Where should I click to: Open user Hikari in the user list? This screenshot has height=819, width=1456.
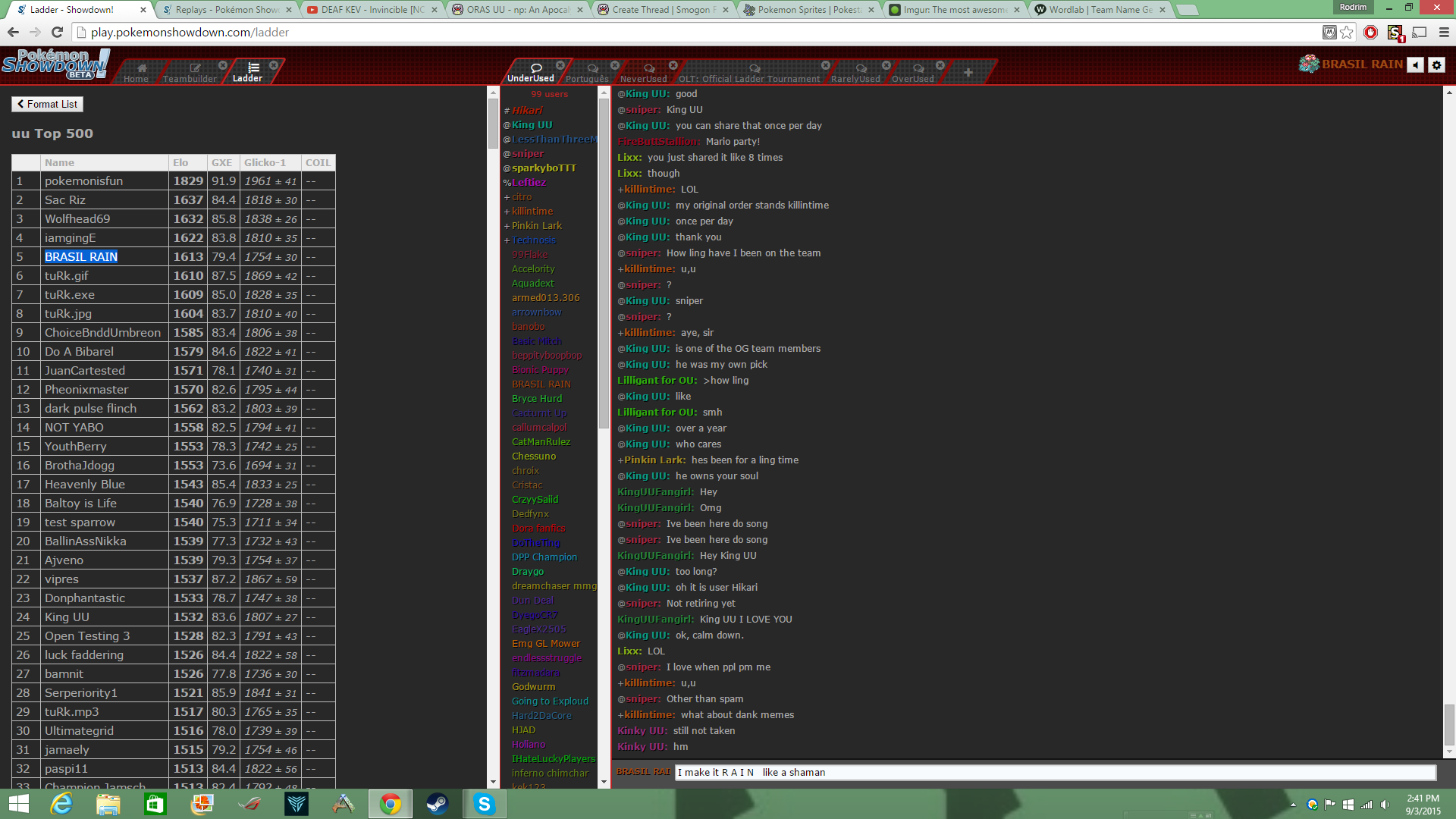(x=527, y=110)
